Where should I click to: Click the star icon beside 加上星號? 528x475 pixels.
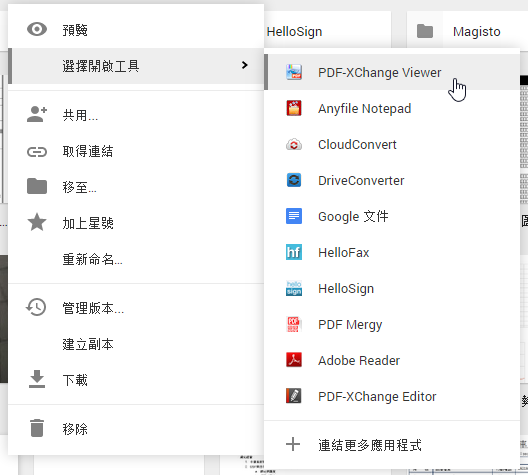coord(37,222)
